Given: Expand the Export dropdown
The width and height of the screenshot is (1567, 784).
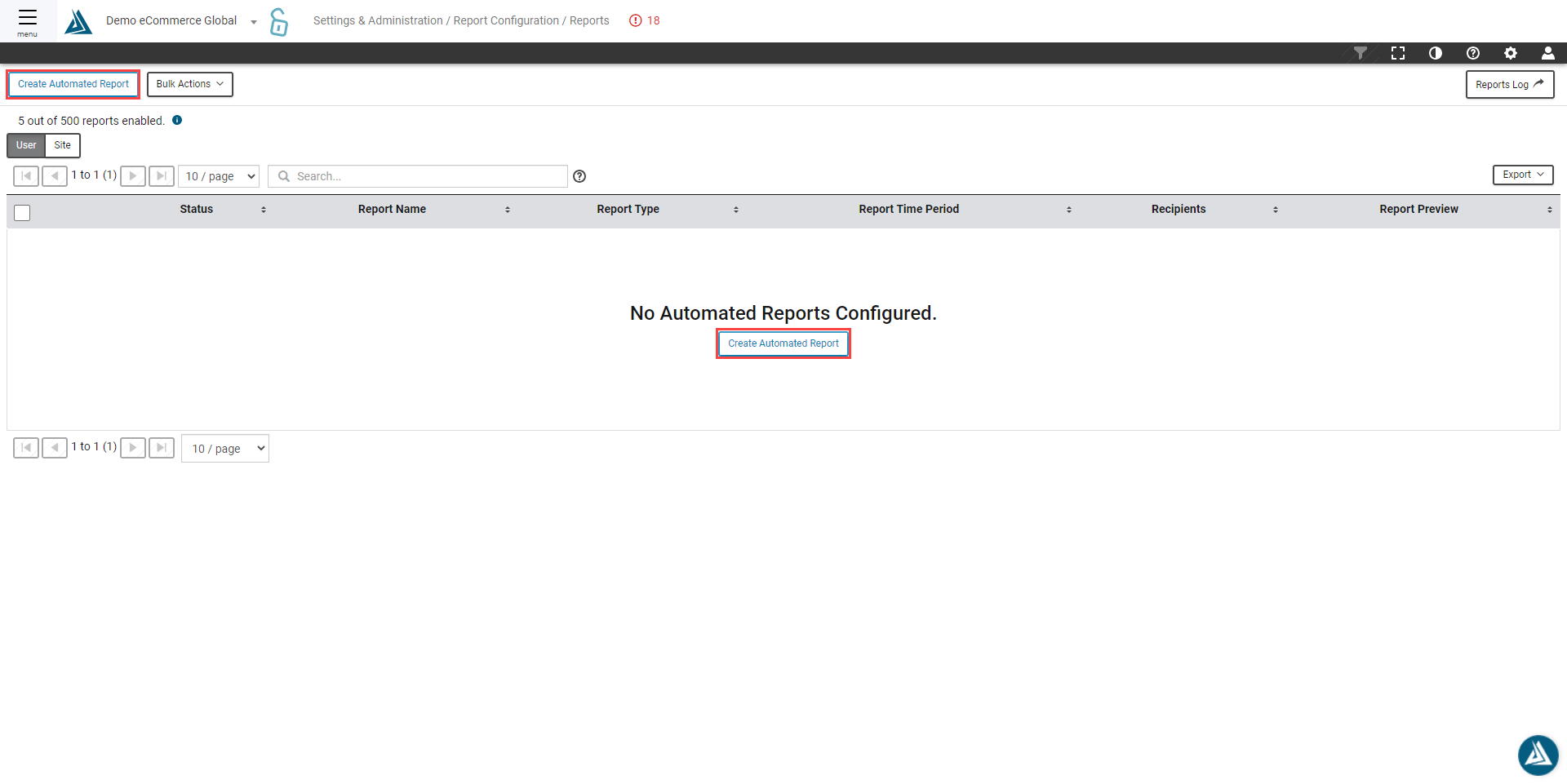Looking at the screenshot, I should [x=1522, y=175].
